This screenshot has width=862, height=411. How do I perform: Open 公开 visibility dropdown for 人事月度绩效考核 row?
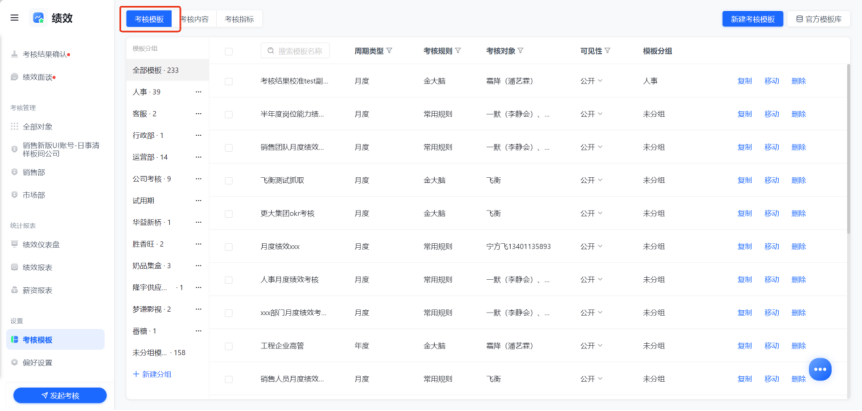point(591,279)
